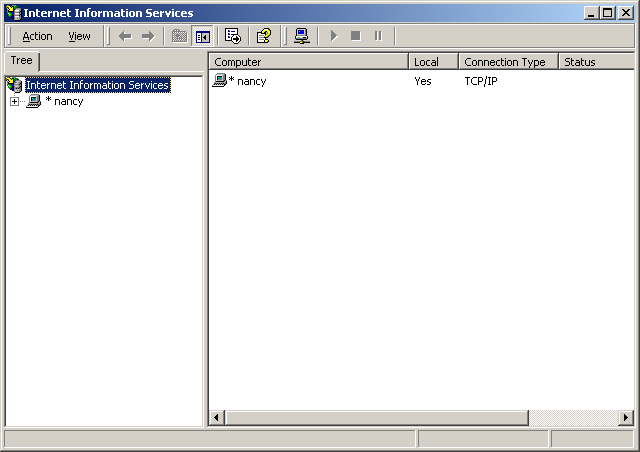
Task: Open the View menu
Action: (x=79, y=36)
